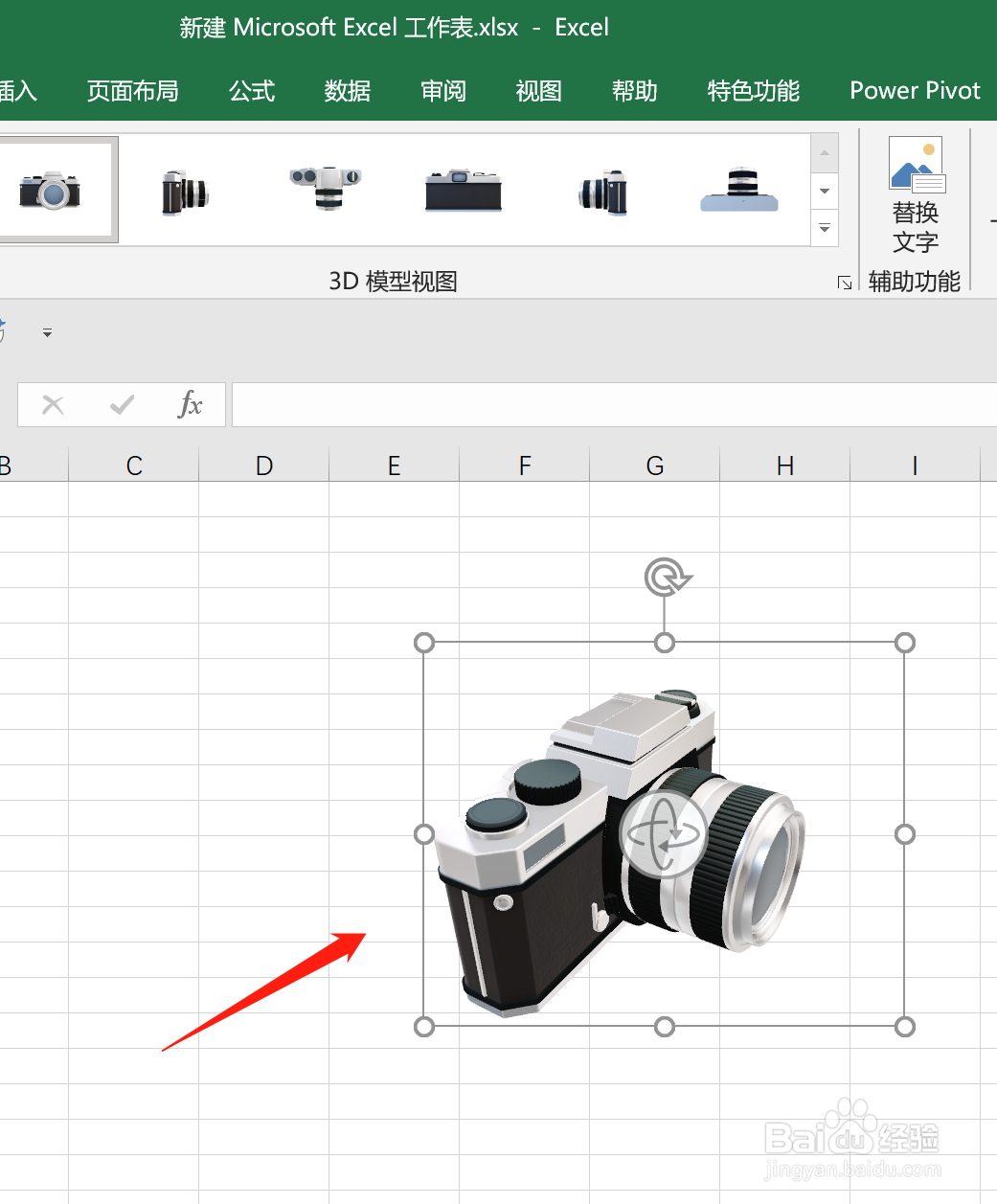Click into the formula bar input
The image size is (997, 1204).
[614, 404]
